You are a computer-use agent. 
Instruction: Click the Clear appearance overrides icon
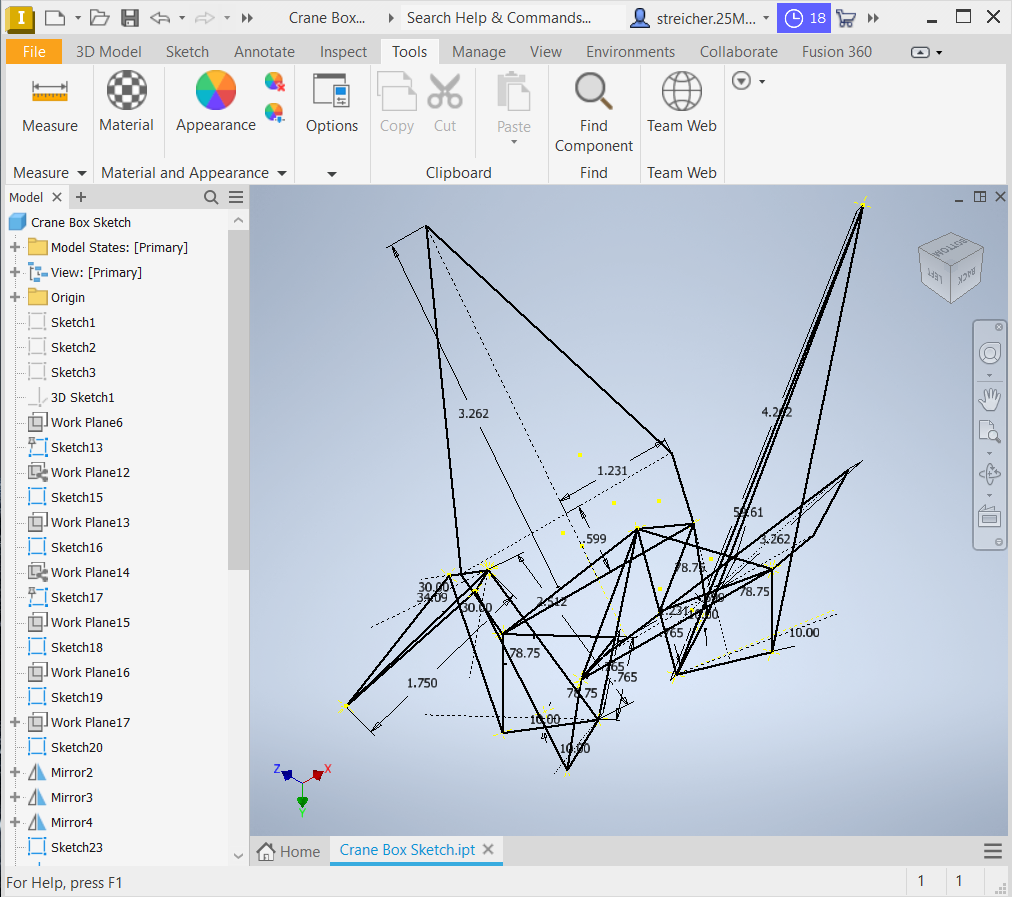click(x=275, y=82)
